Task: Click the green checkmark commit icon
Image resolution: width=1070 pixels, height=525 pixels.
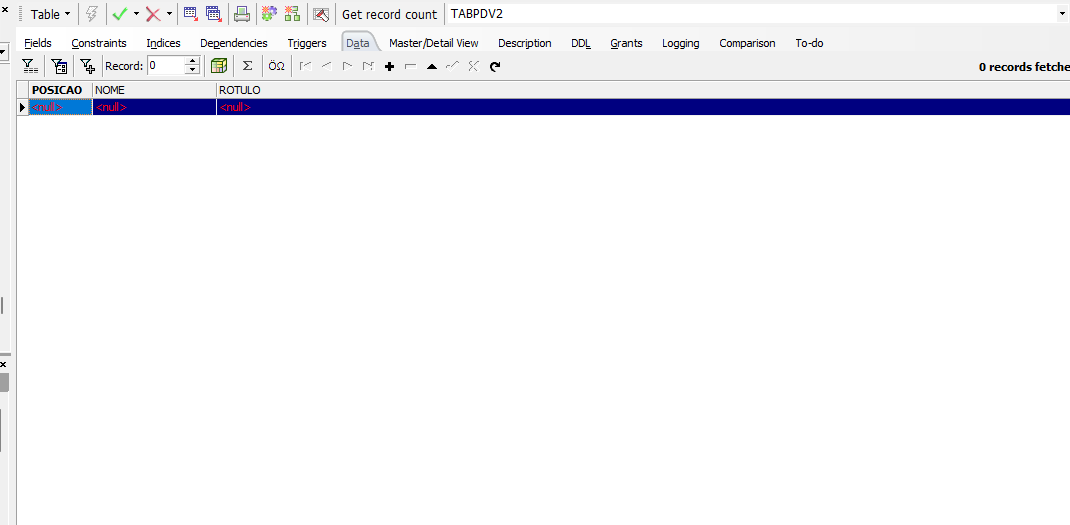Action: pos(120,14)
